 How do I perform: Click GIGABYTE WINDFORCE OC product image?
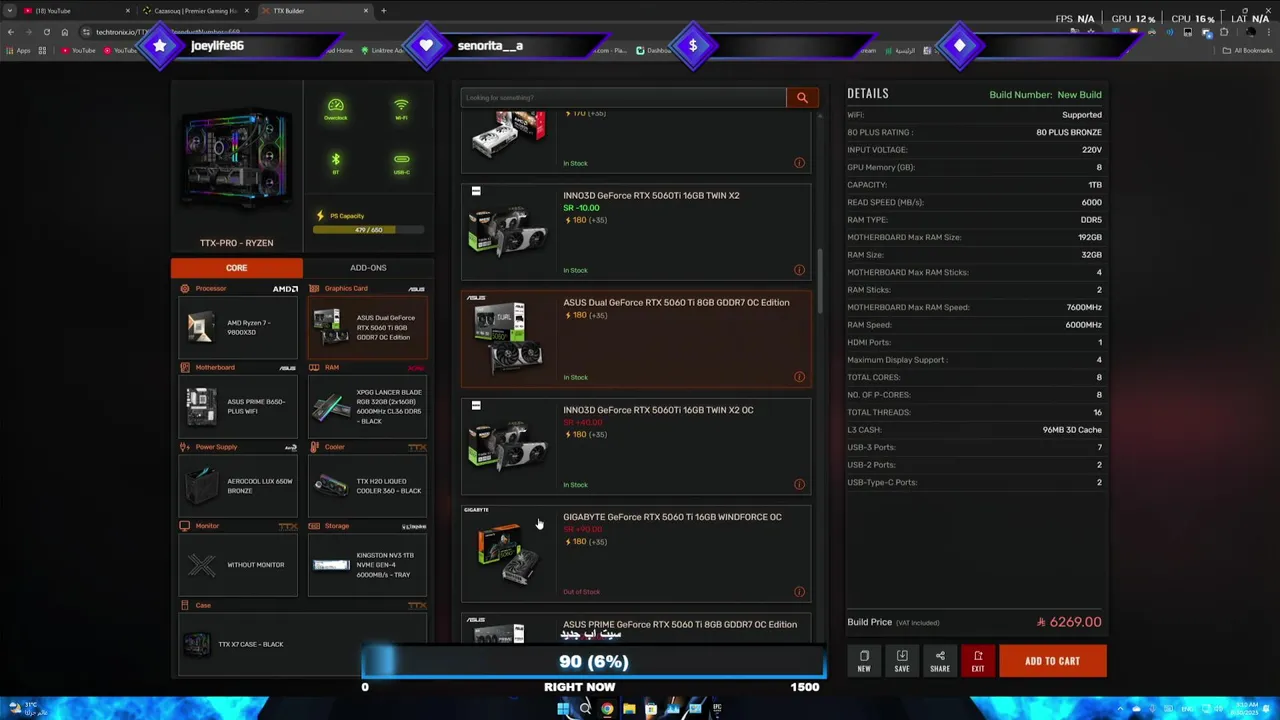508,553
